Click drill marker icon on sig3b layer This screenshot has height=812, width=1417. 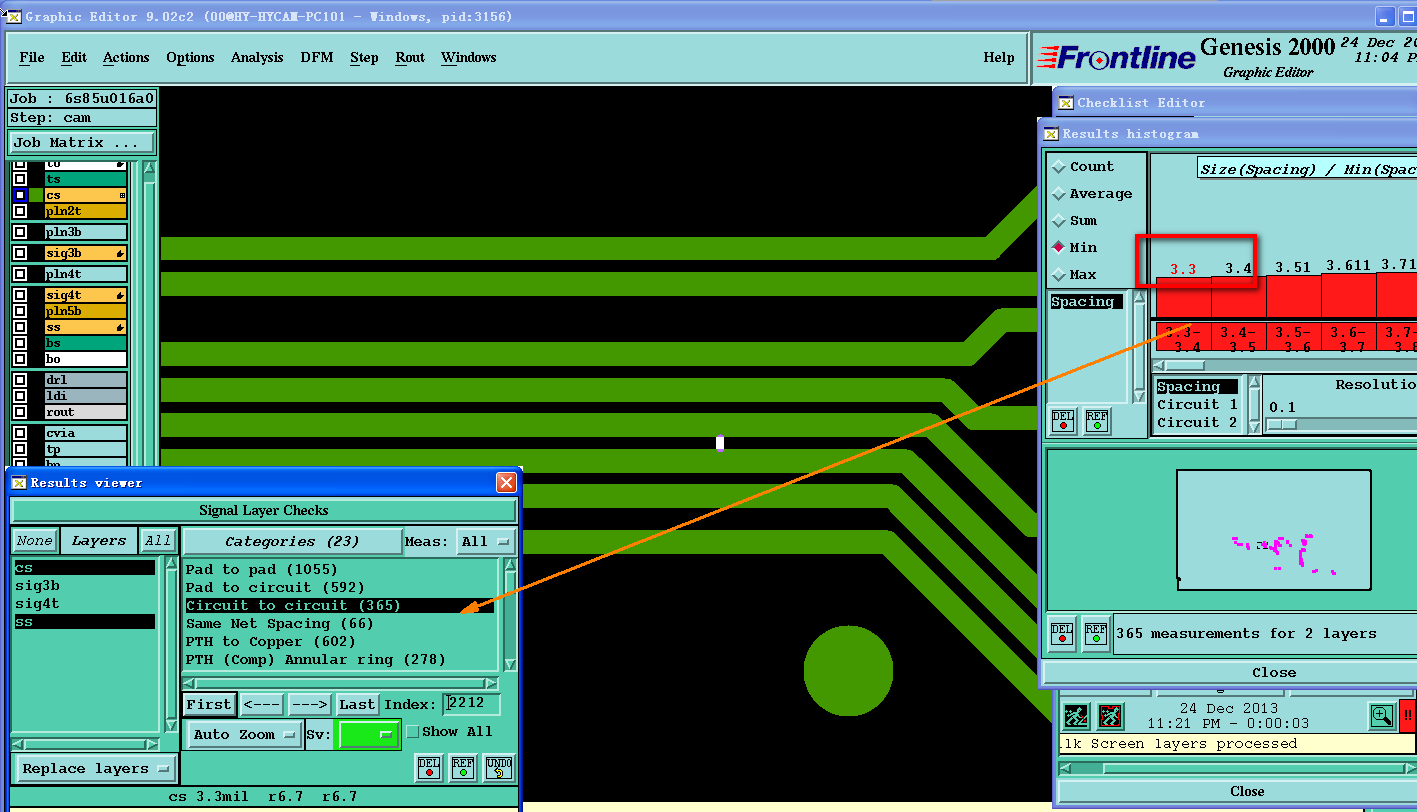120,253
